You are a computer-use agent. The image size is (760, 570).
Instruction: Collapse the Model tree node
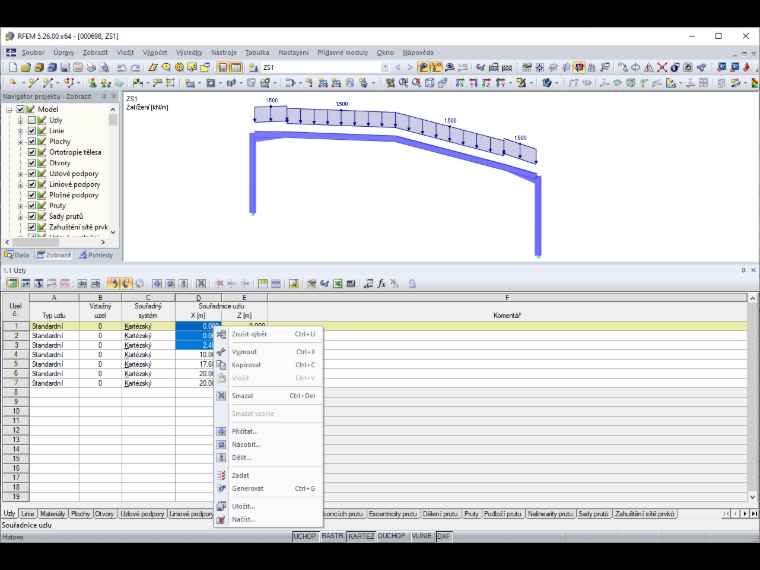pos(9,110)
